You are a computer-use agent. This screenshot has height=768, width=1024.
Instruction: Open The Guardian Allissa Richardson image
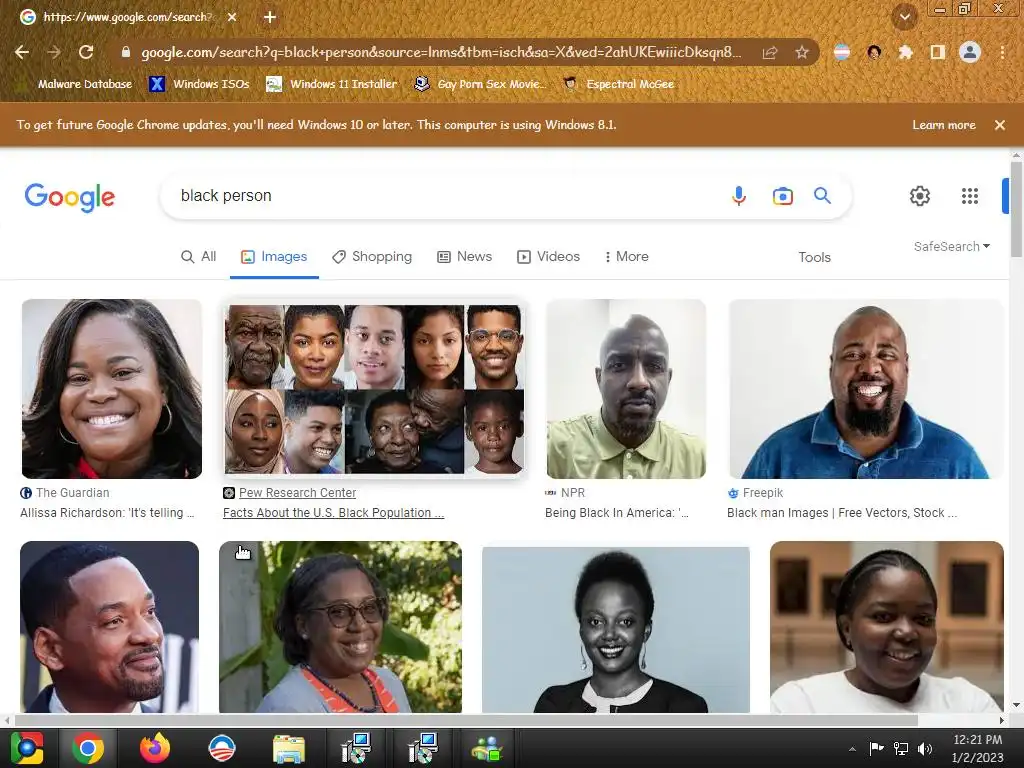[x=112, y=389]
